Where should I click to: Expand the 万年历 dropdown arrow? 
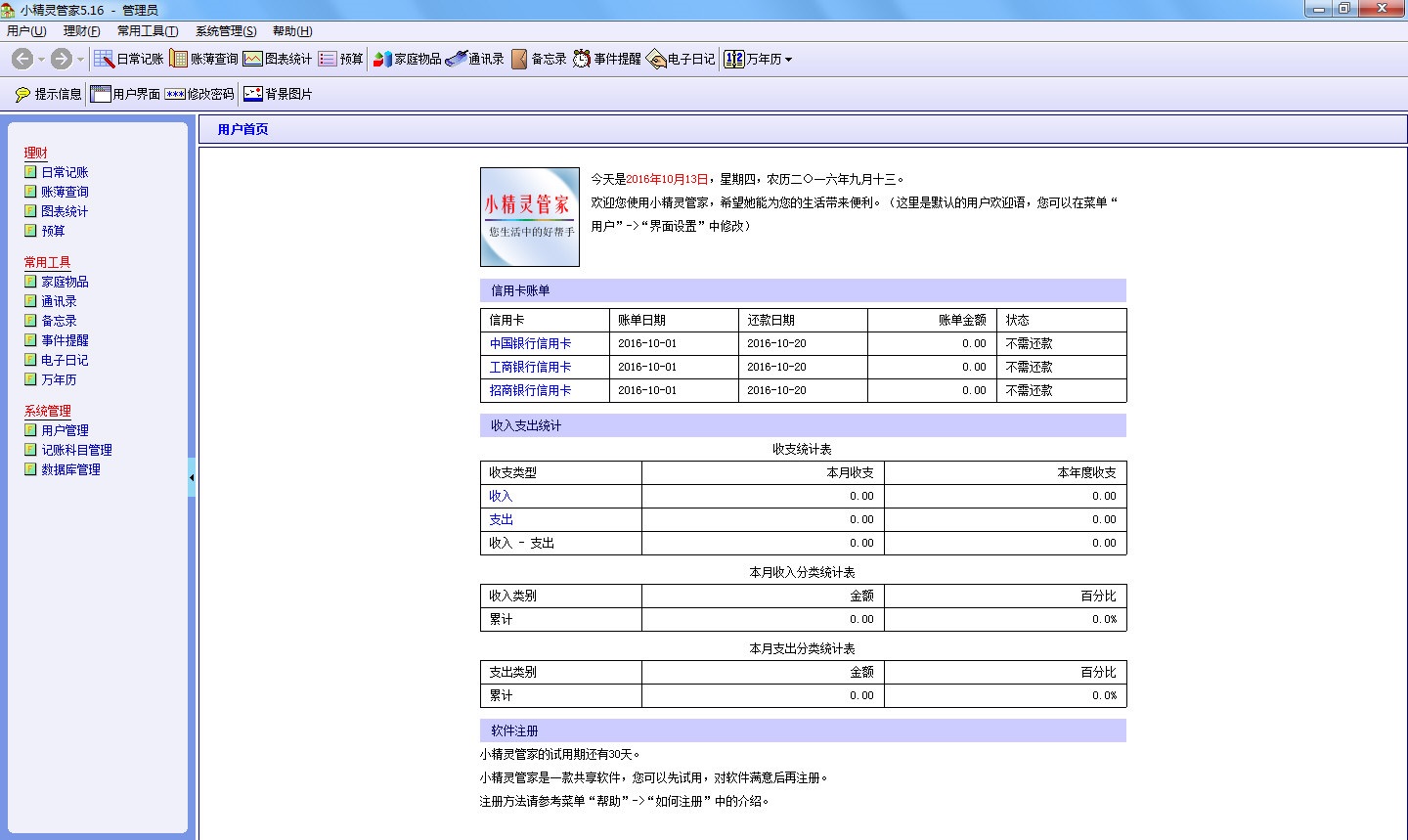(x=788, y=60)
